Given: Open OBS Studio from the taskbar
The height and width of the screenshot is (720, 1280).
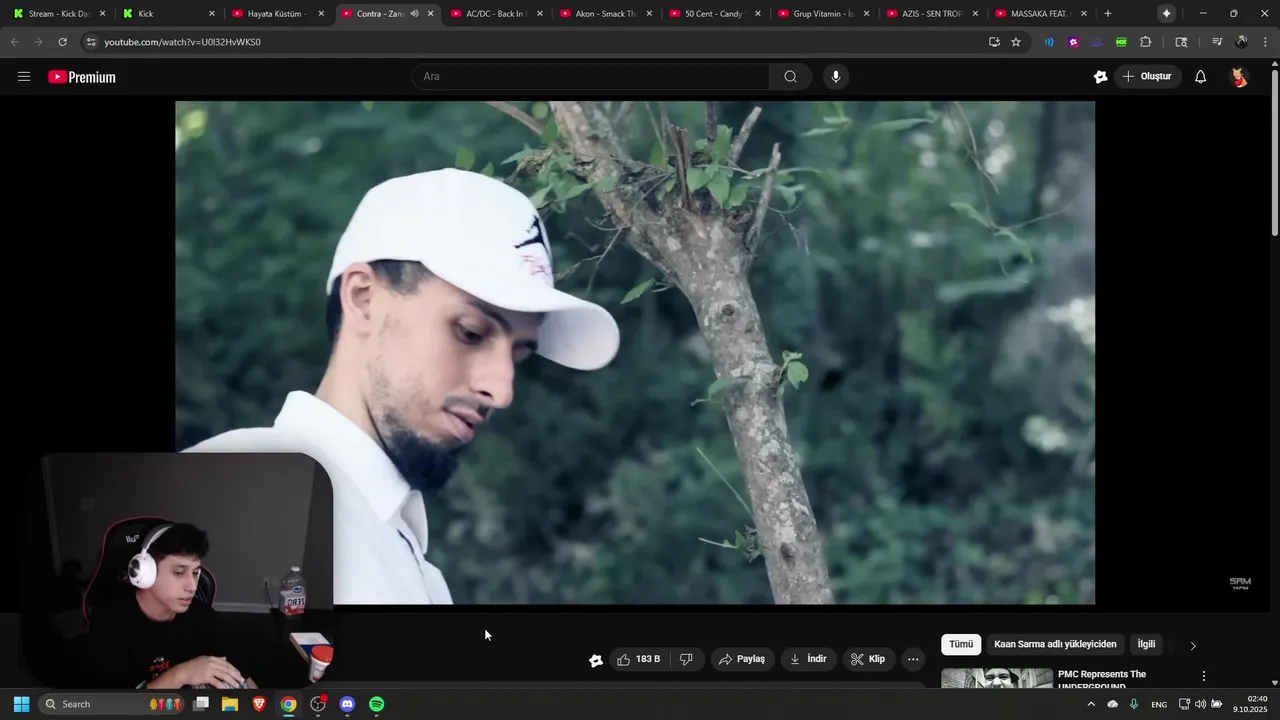Looking at the screenshot, I should tap(318, 704).
